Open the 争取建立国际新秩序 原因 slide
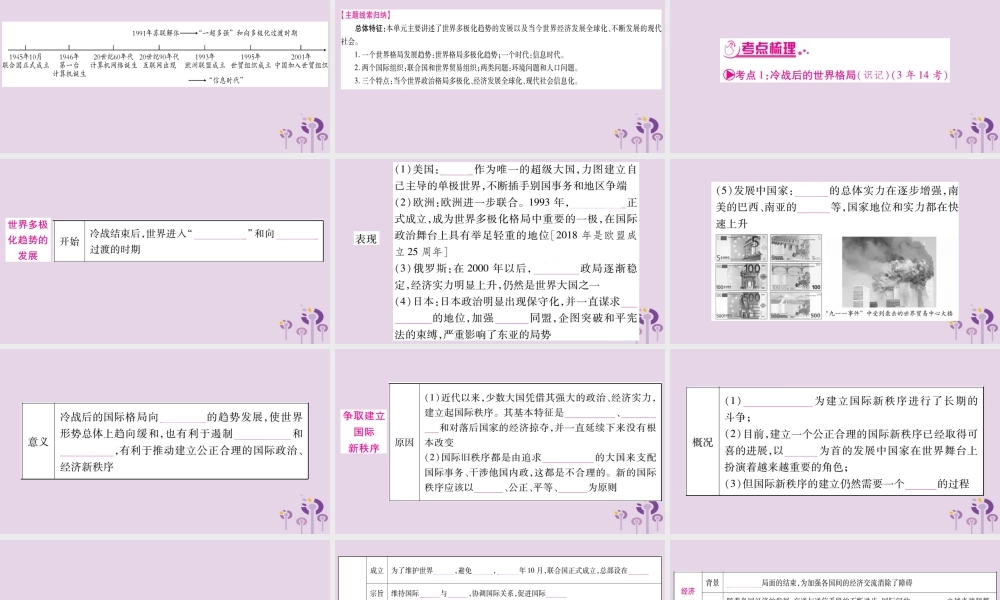This screenshot has width=1000, height=600. coord(500,441)
